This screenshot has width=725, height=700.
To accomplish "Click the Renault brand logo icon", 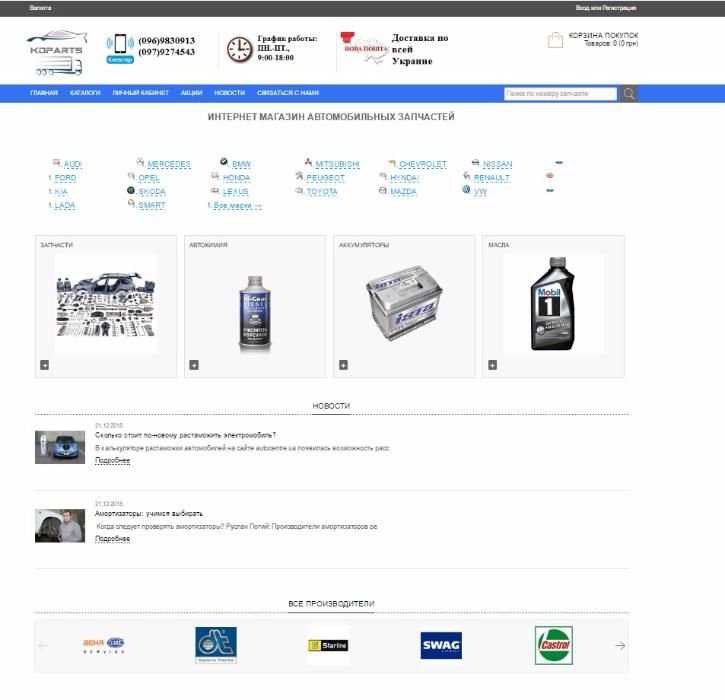I will (467, 176).
